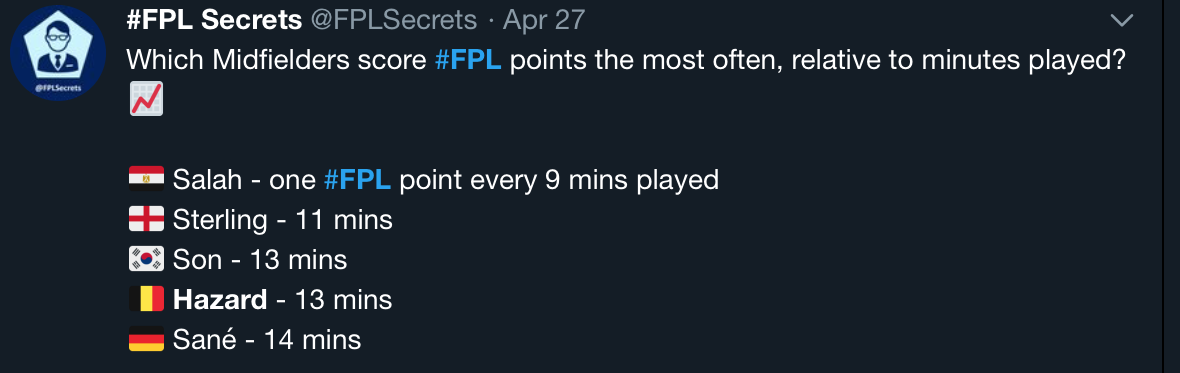Open the FPL Secrets profile avatar
This screenshot has height=373, width=1180.
(58, 53)
